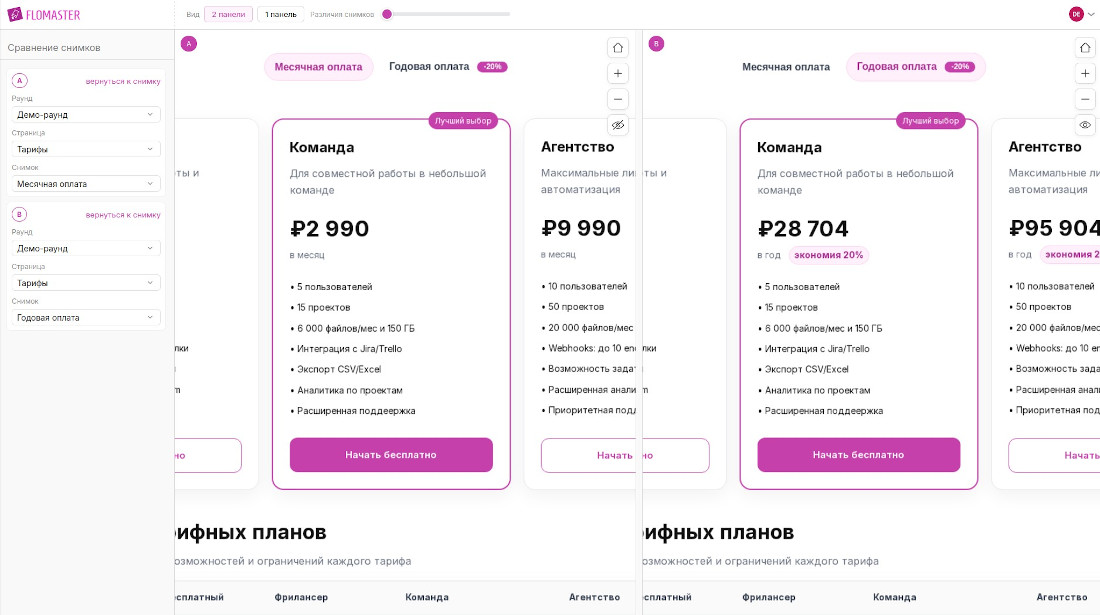Click the home icon in panel A
This screenshot has height=615, width=1100.
click(x=618, y=47)
